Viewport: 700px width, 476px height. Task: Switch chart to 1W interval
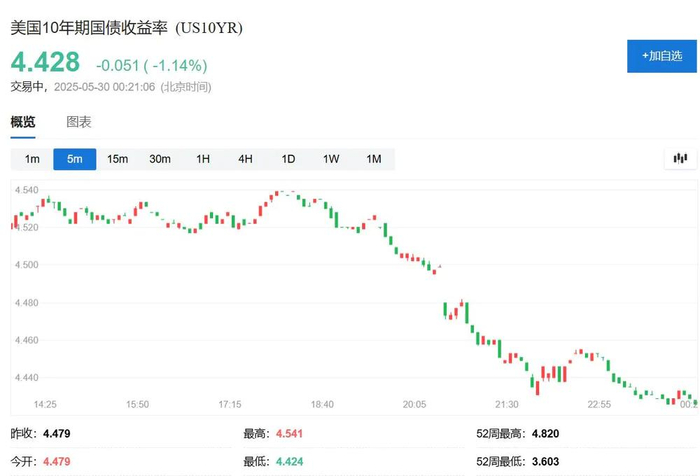[x=331, y=159]
